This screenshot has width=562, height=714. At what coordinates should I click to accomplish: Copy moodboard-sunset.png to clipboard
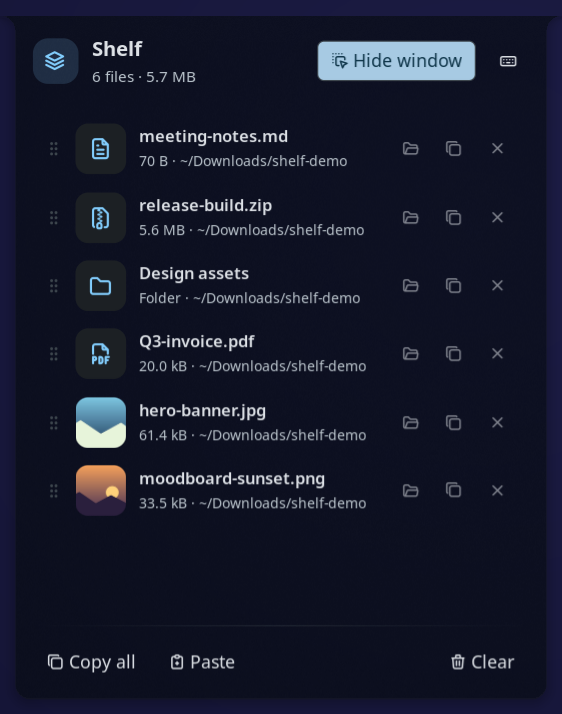[454, 490]
